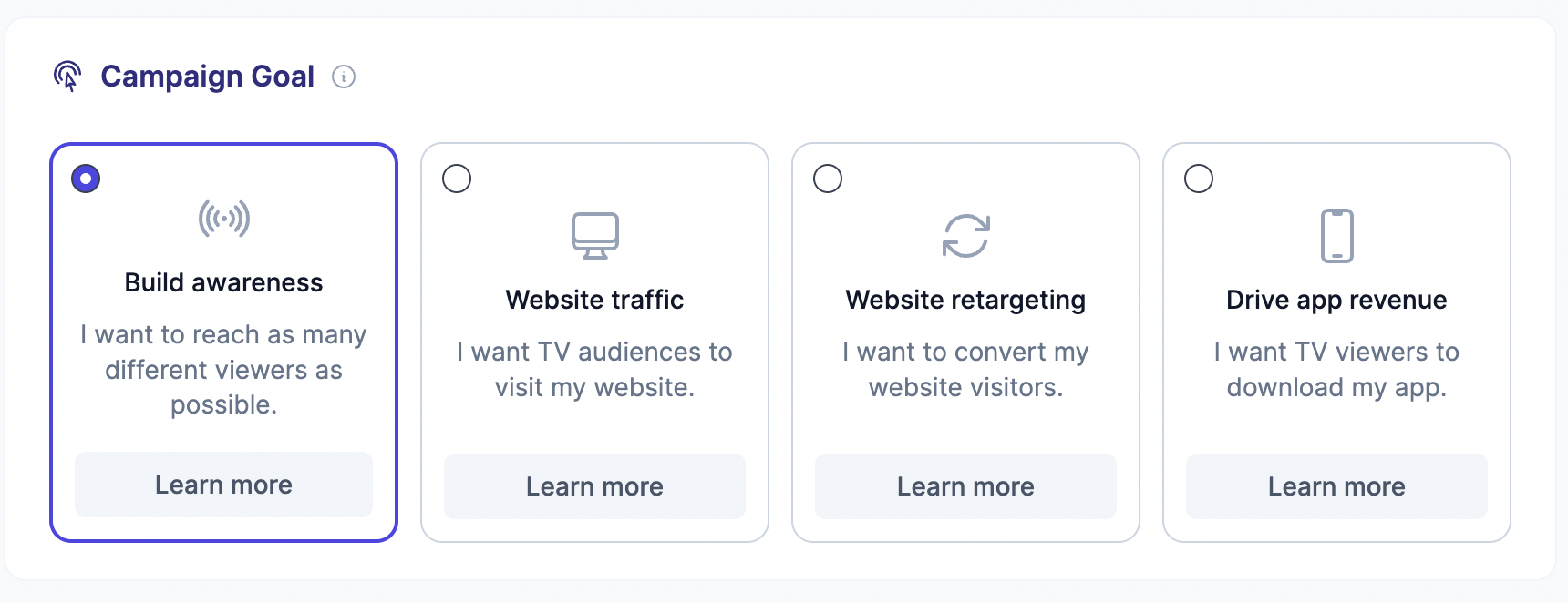
Task: Open Learn more under Build awareness
Action: pos(224,485)
